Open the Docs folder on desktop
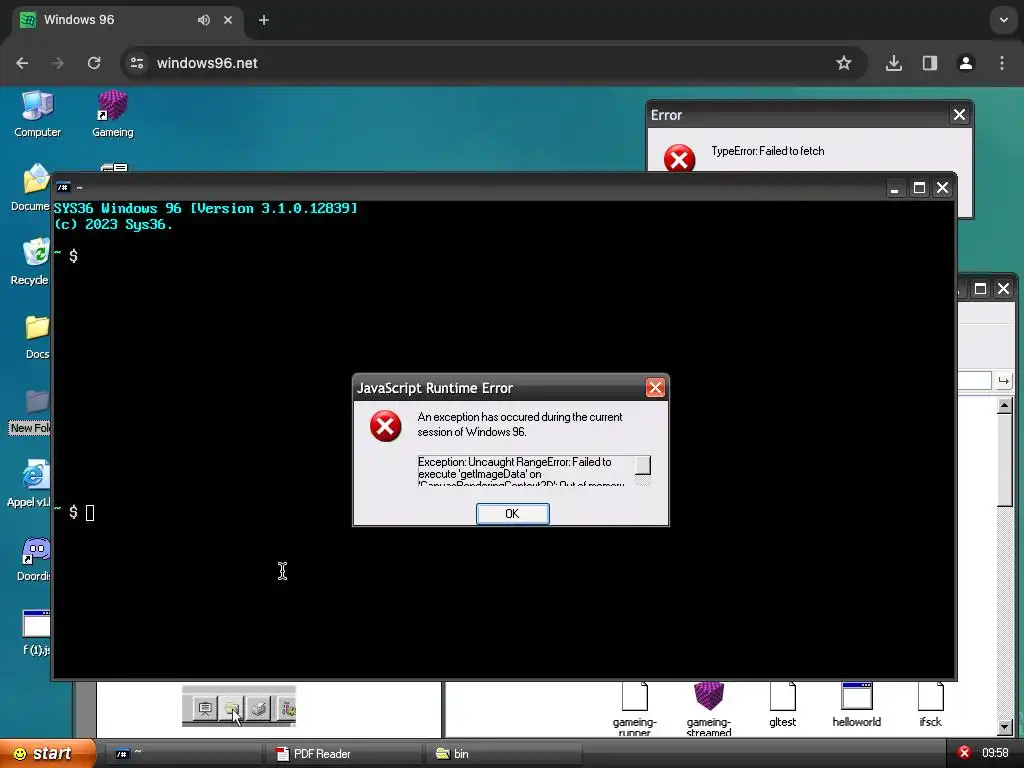 (x=37, y=336)
